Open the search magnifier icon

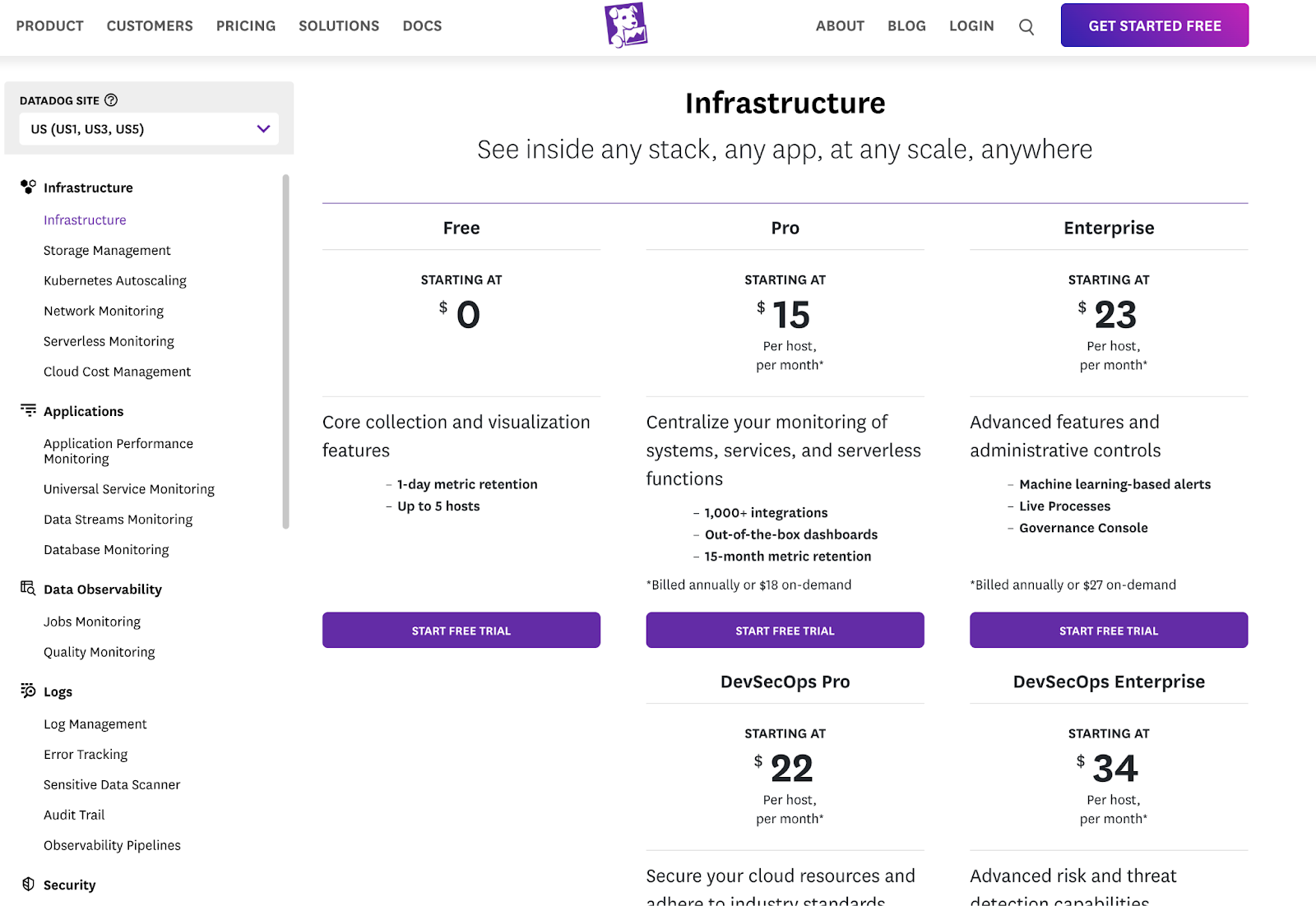click(x=1026, y=26)
